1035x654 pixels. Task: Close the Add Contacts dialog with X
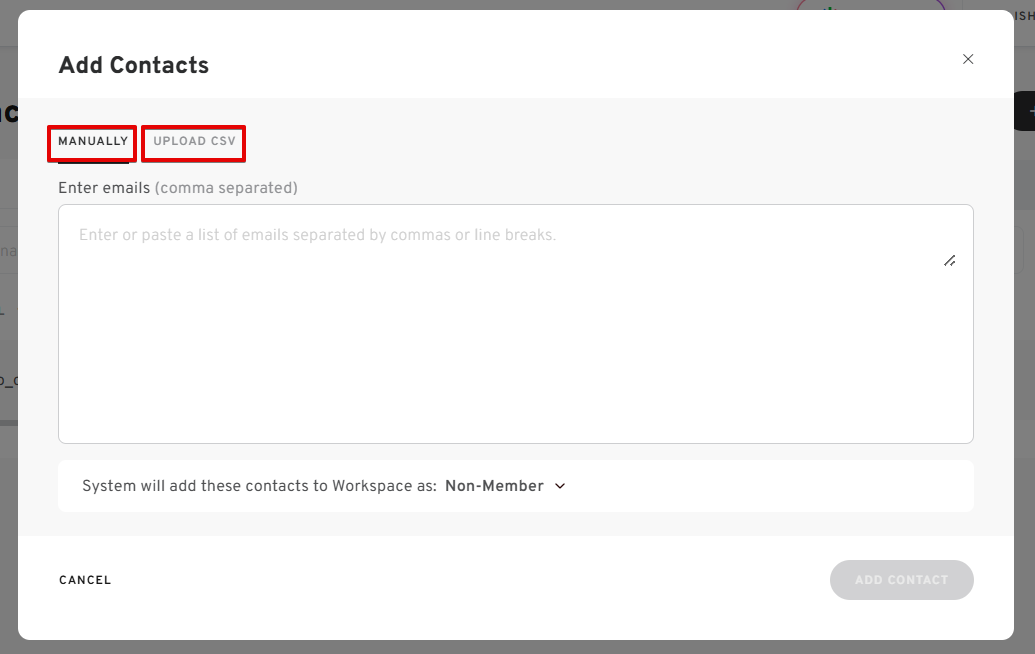968,59
